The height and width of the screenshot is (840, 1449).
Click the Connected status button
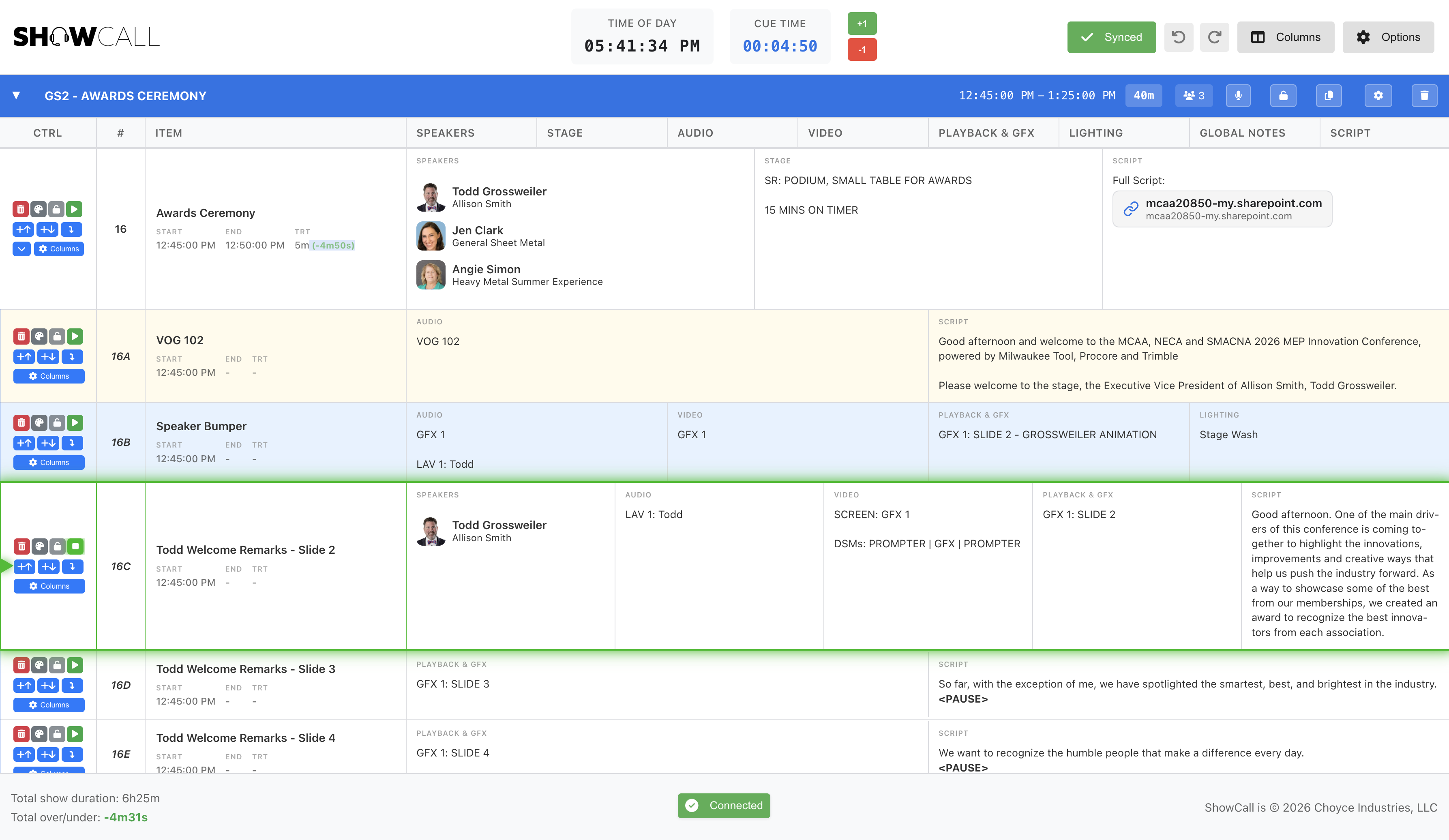(x=724, y=806)
